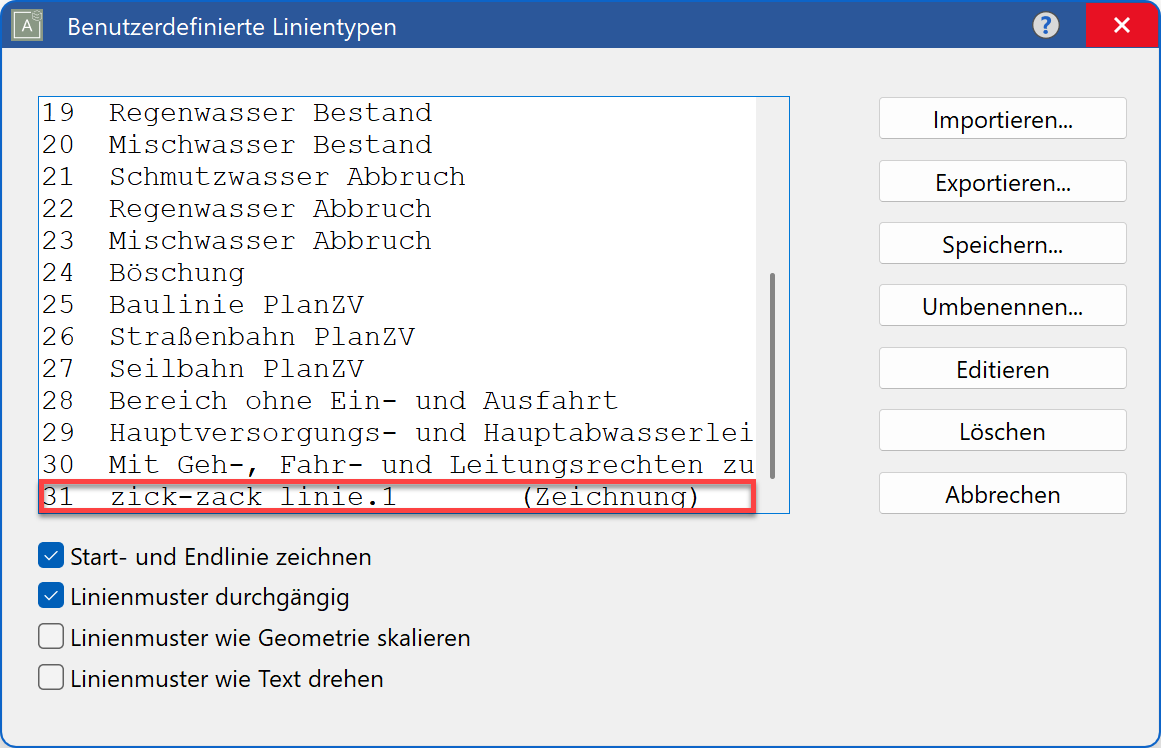Click the Exportieren button
Screen dimensions: 1161x748
[x=1001, y=180]
